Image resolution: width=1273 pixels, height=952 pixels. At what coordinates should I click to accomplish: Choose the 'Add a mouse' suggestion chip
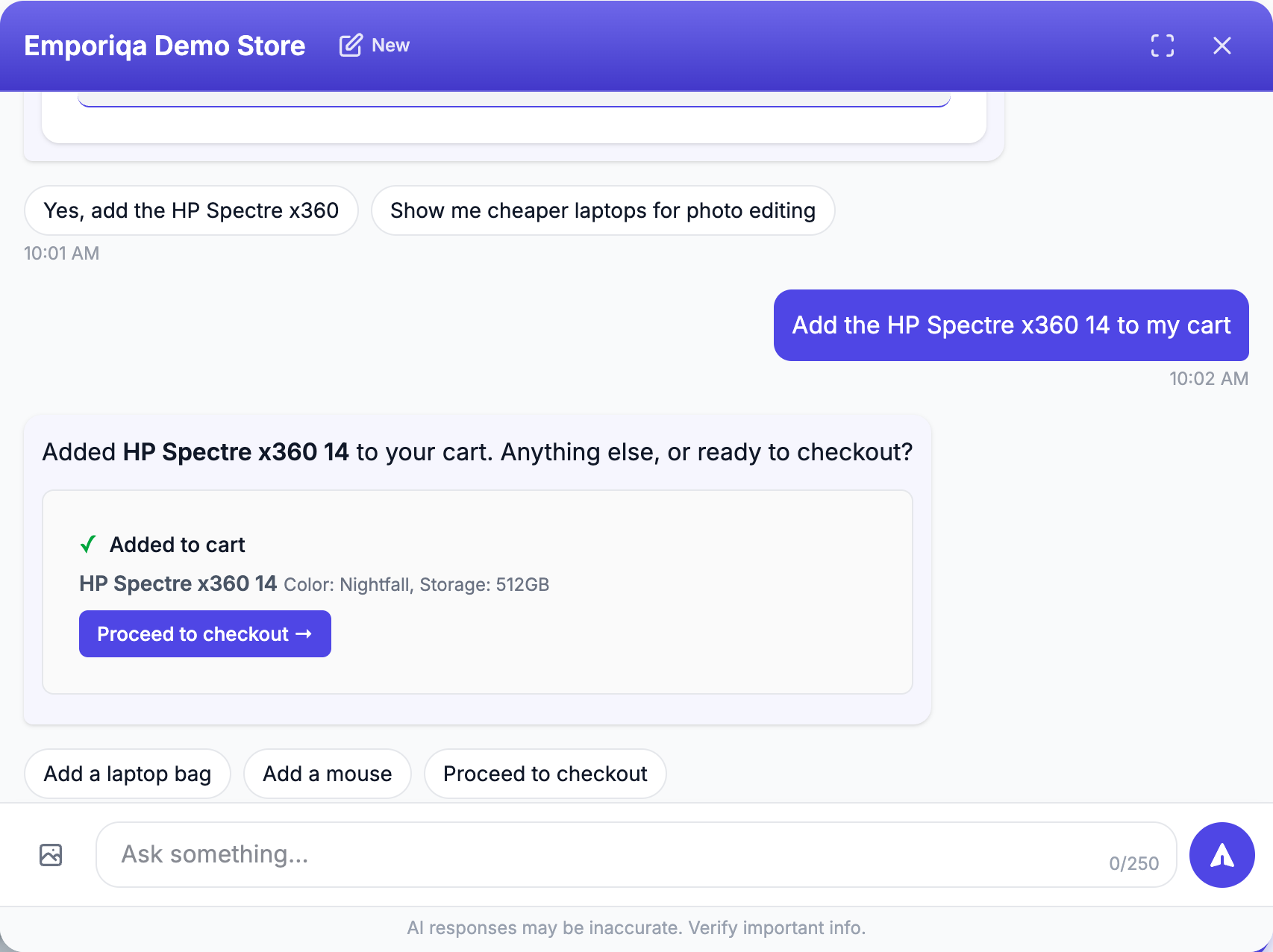[x=328, y=774]
